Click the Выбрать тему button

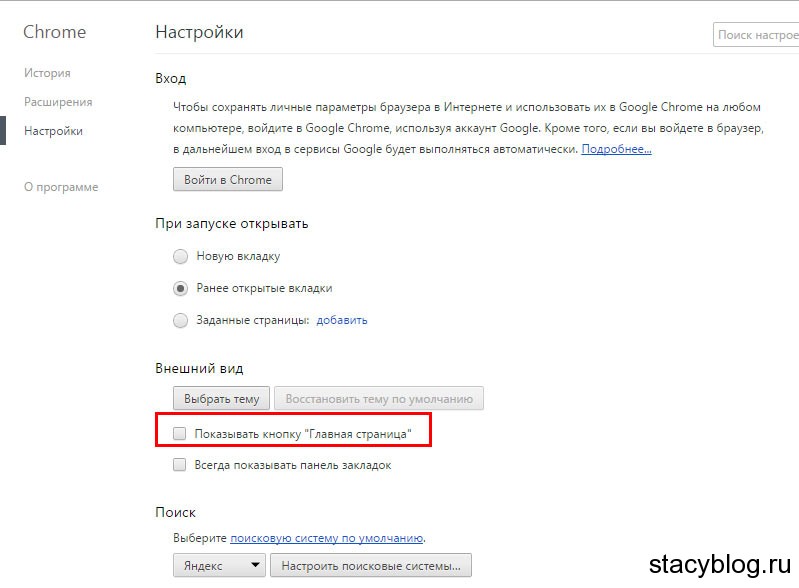click(x=221, y=399)
